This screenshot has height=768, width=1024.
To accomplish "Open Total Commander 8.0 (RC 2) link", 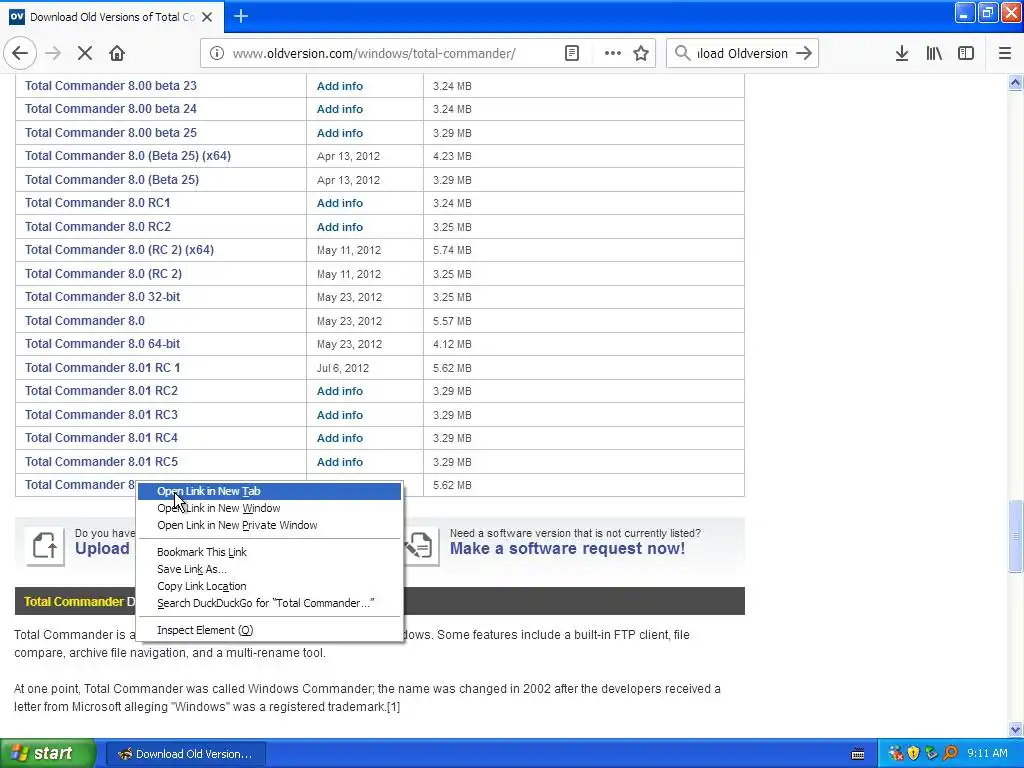I will [103, 274].
